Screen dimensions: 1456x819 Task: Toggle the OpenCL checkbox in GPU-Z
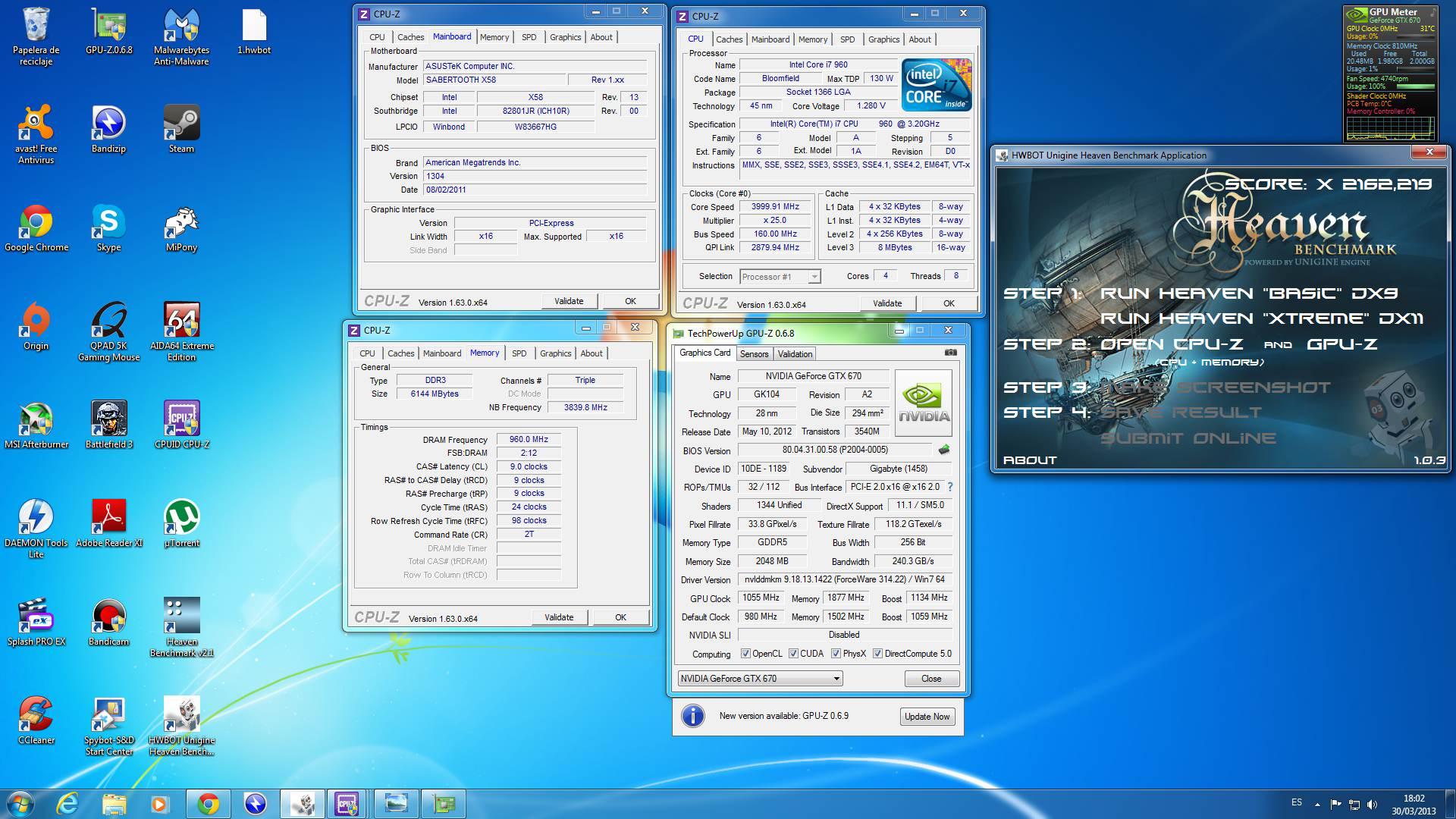click(745, 654)
